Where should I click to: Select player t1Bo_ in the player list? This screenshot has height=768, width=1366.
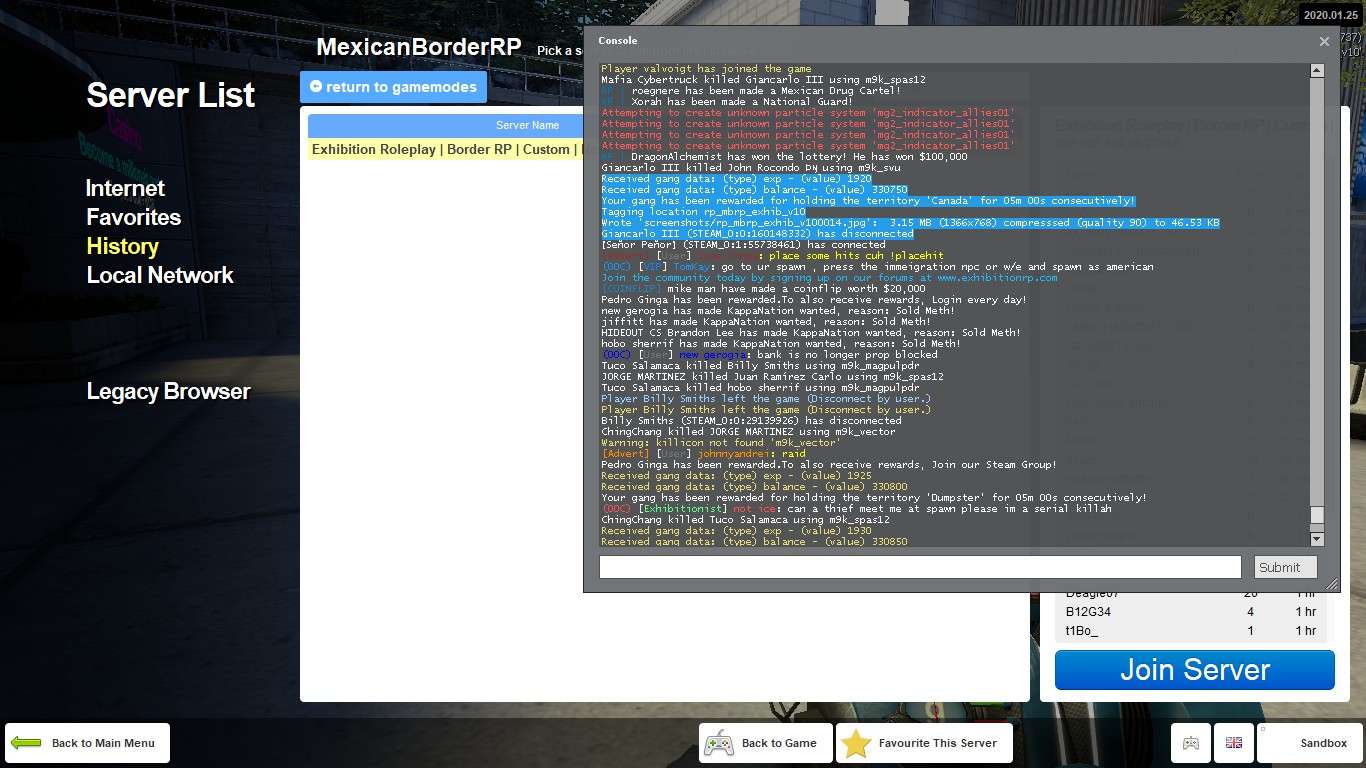coord(1190,631)
